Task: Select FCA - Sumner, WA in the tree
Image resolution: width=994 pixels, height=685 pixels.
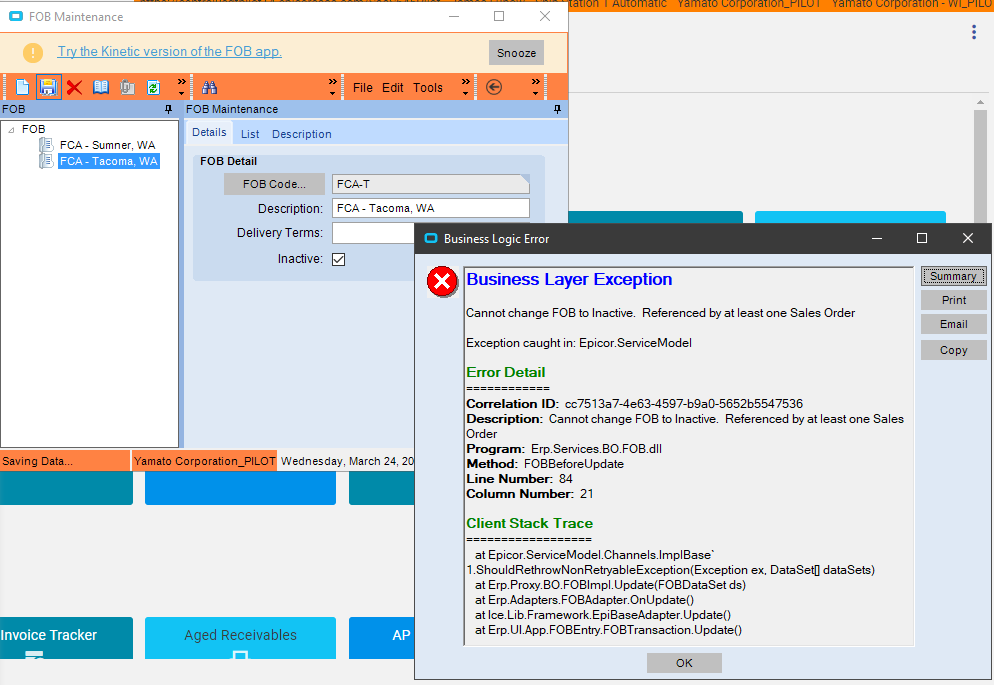Action: point(107,145)
